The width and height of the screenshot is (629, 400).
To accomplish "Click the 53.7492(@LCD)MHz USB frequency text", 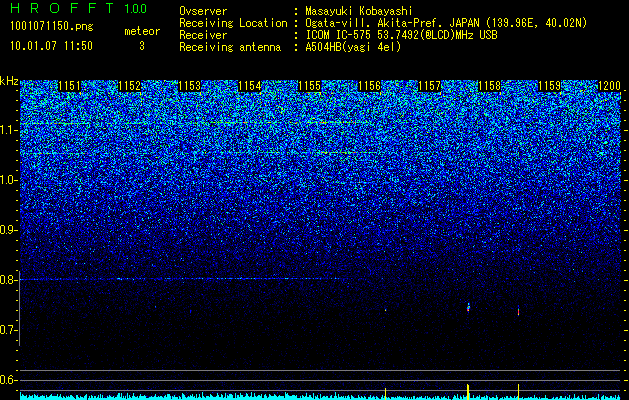I will click(435, 35).
